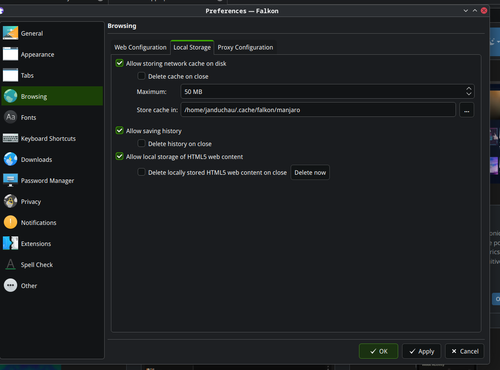Viewport: 500px width, 370px height.
Task: Open the Other ellipsis icon
Action: tap(10, 285)
